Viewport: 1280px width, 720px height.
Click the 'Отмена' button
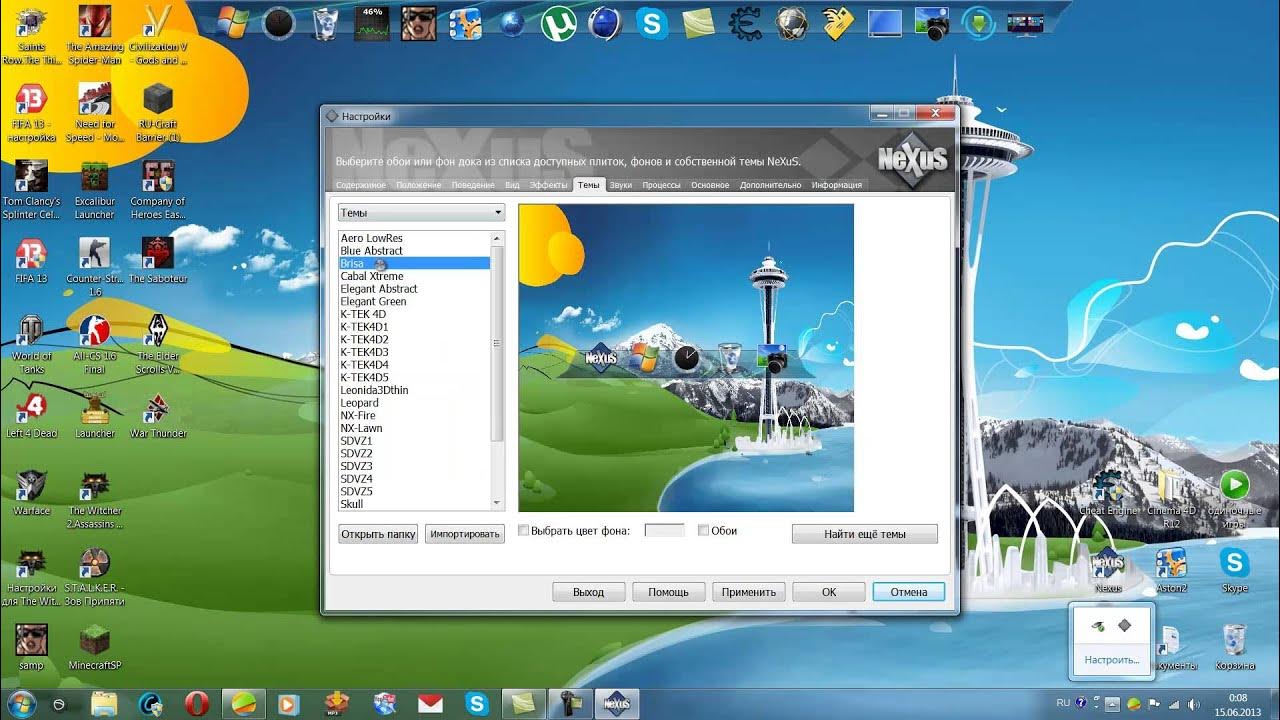click(909, 592)
